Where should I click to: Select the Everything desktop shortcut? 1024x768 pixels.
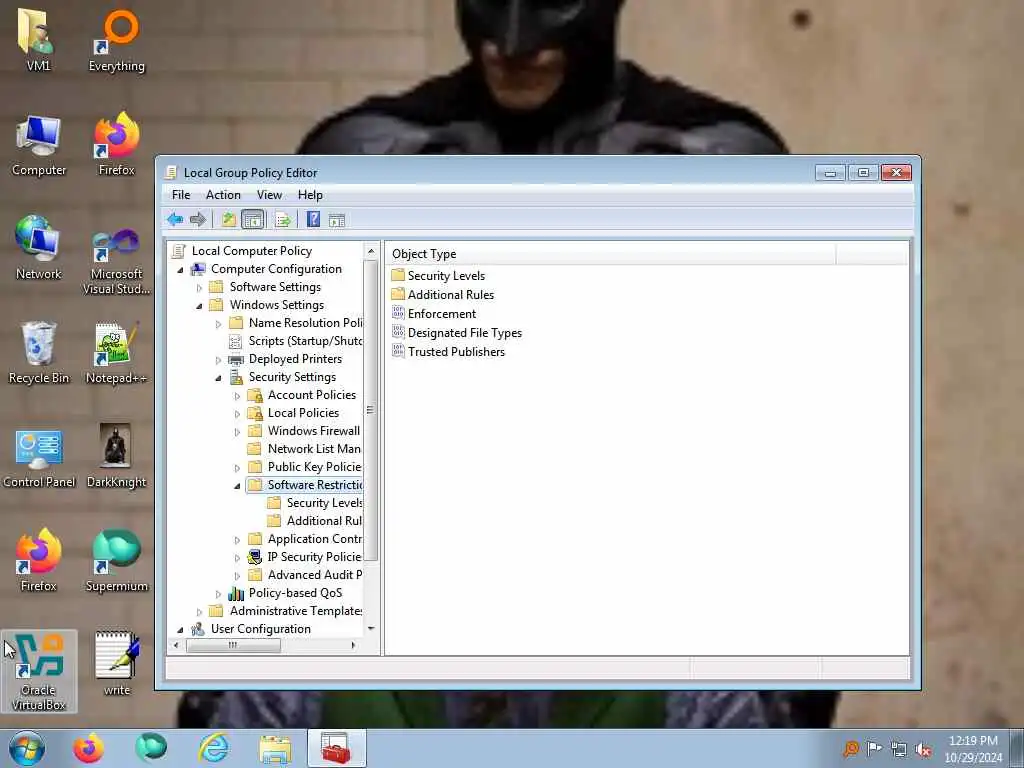[117, 39]
